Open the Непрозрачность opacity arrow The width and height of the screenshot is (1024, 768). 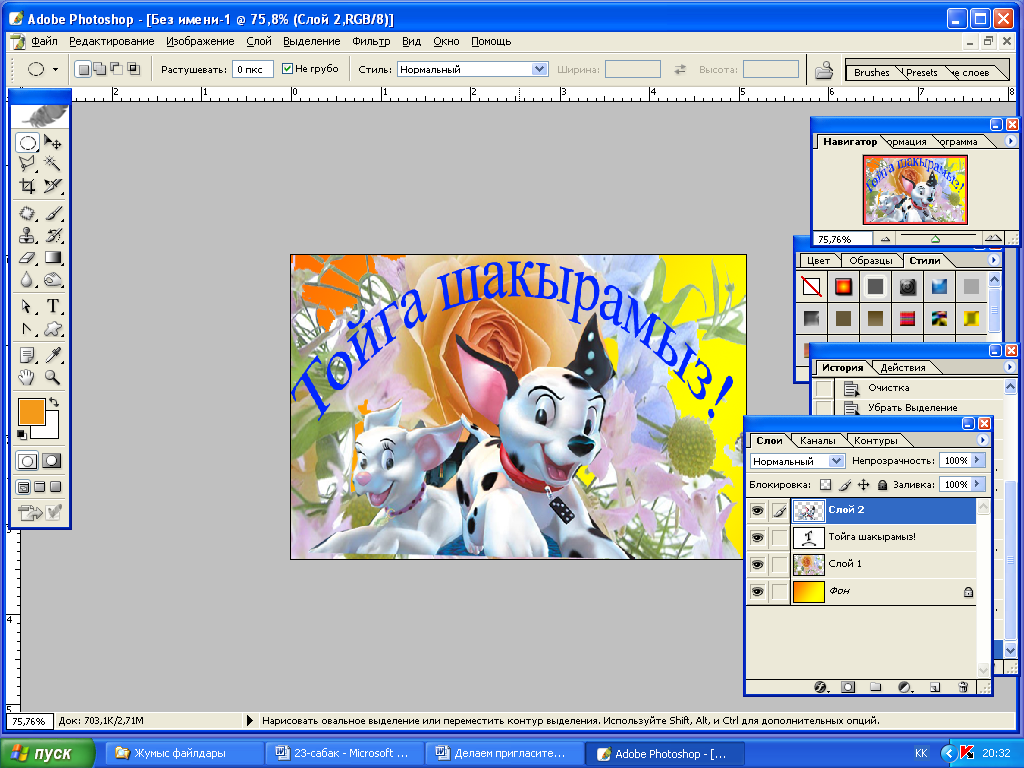click(x=978, y=460)
